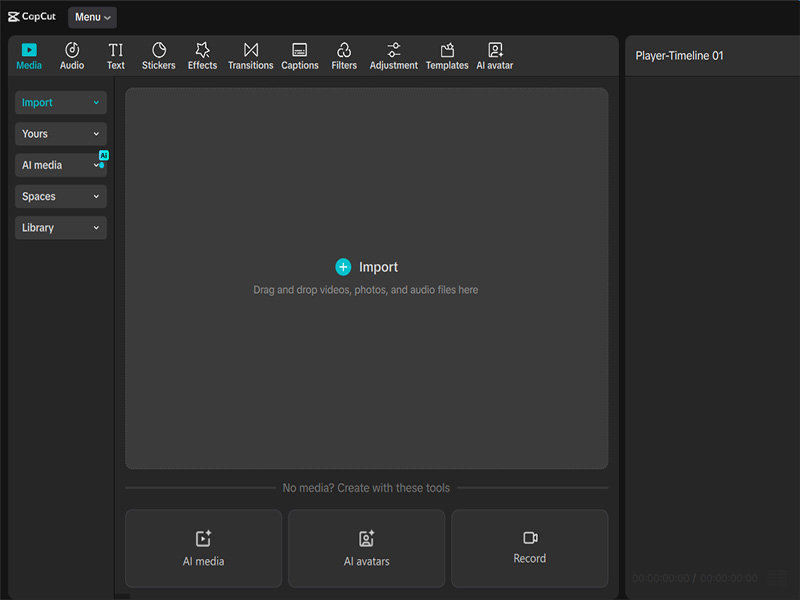Screen dimensions: 800x600
Task: Open the Text tool panel
Action: point(116,56)
